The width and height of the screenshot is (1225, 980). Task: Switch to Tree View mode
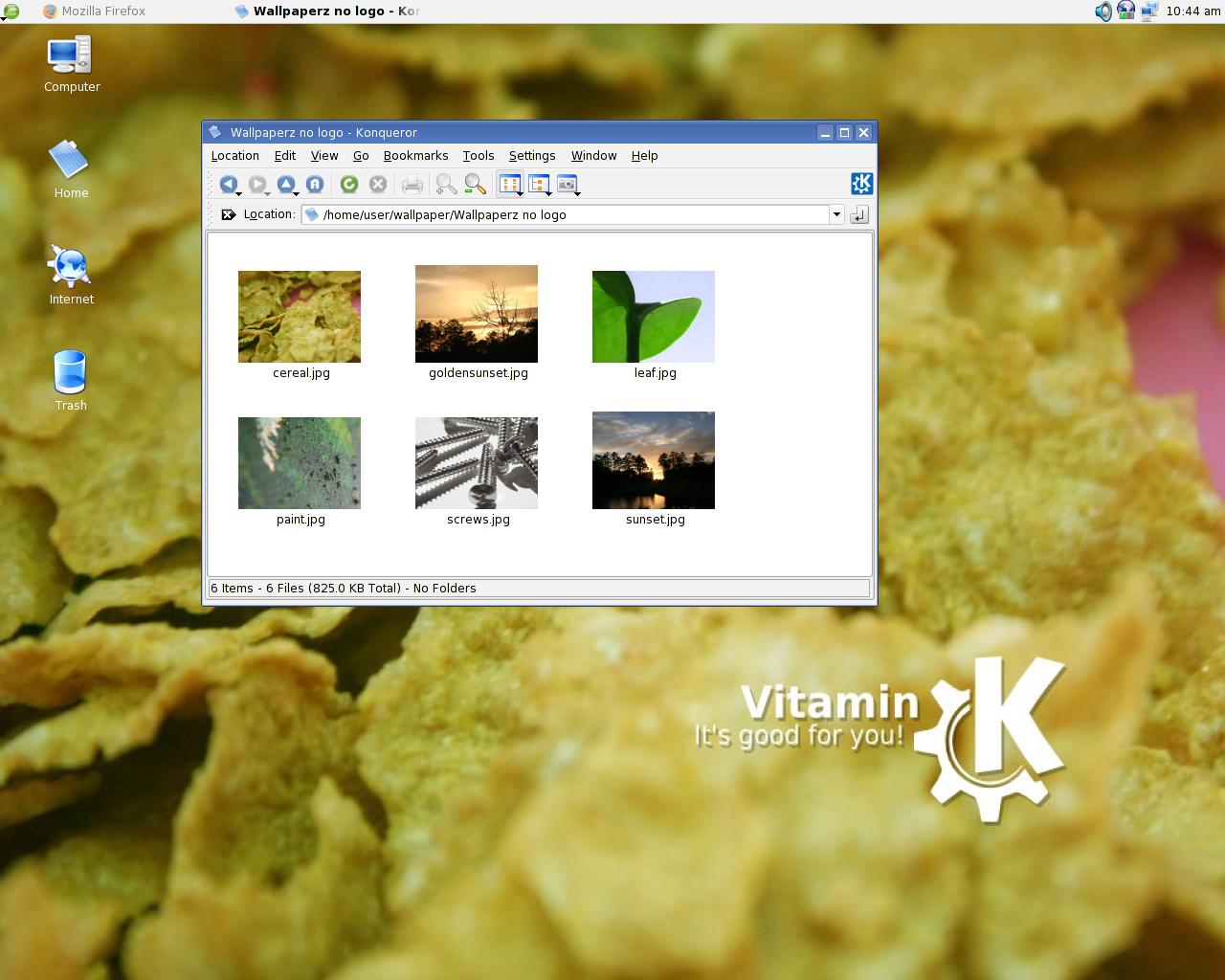pyautogui.click(x=539, y=184)
